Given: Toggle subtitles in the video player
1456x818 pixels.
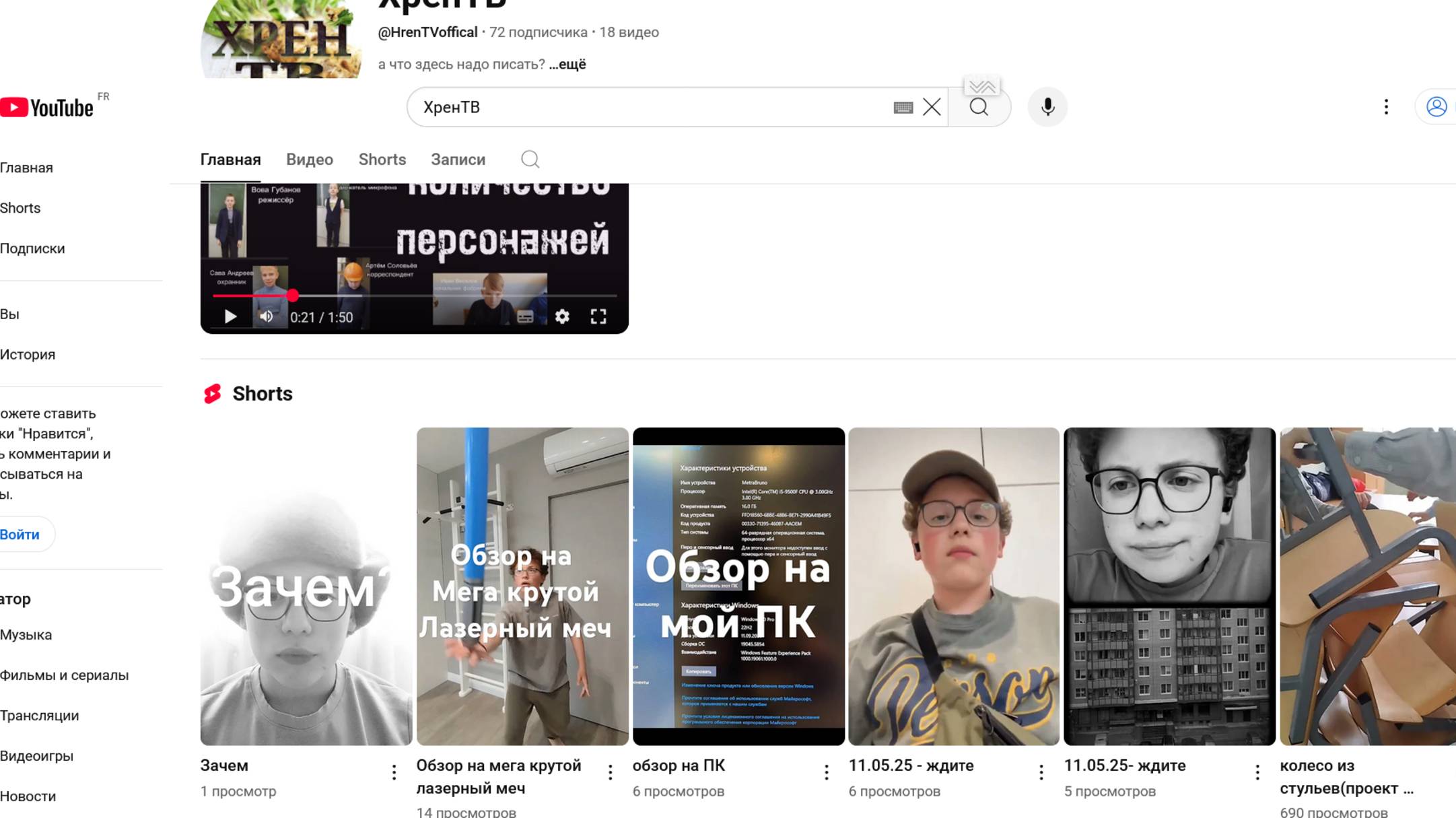Looking at the screenshot, I should 525,316.
